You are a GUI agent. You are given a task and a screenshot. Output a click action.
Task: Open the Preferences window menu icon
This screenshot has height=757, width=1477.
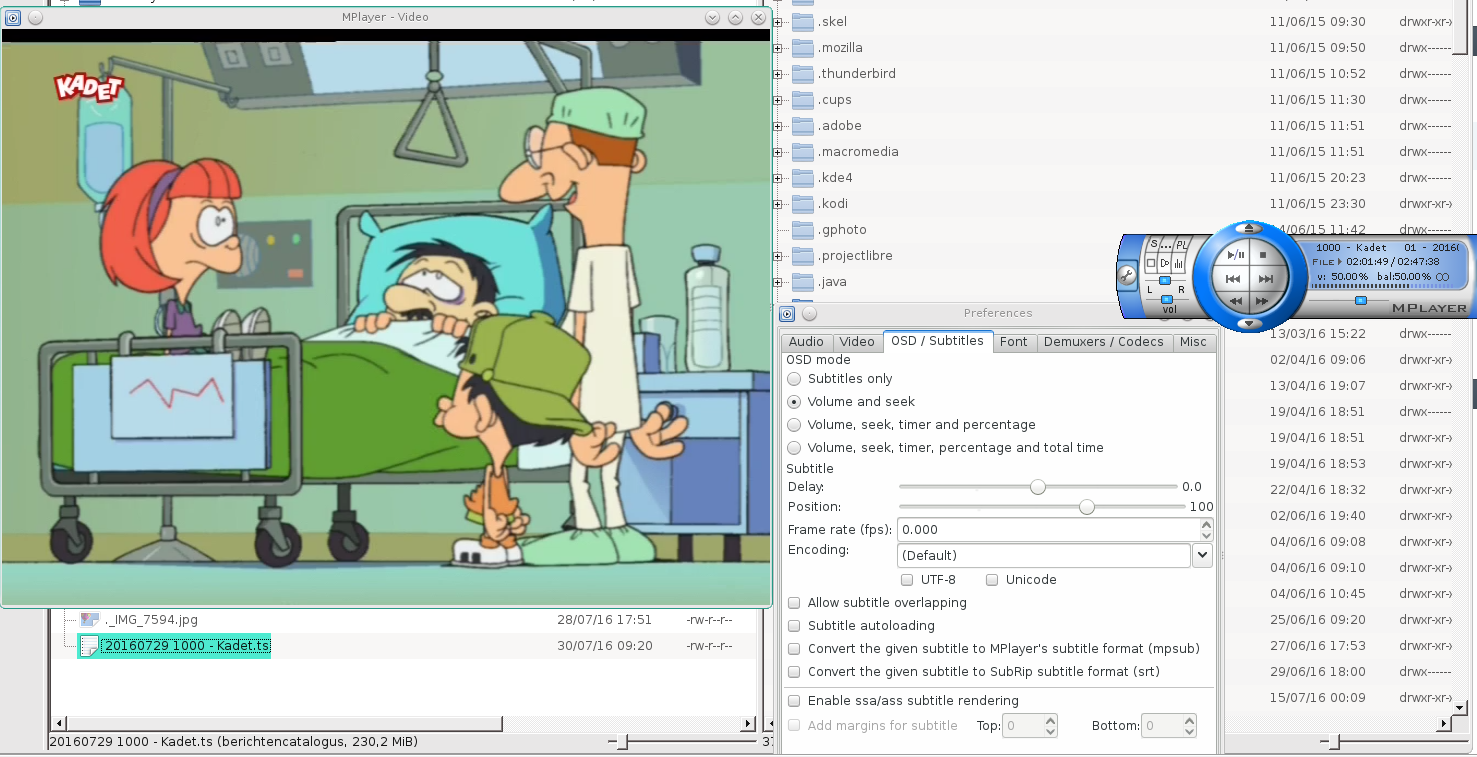pos(787,314)
